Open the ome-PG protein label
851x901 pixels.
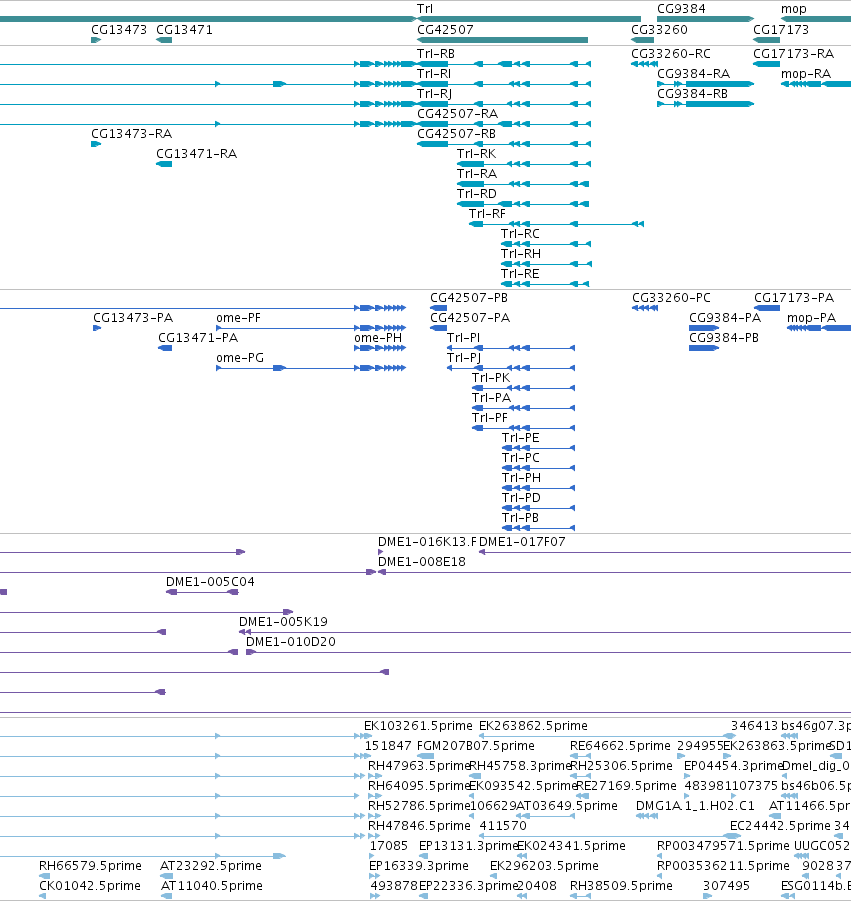tap(240, 358)
